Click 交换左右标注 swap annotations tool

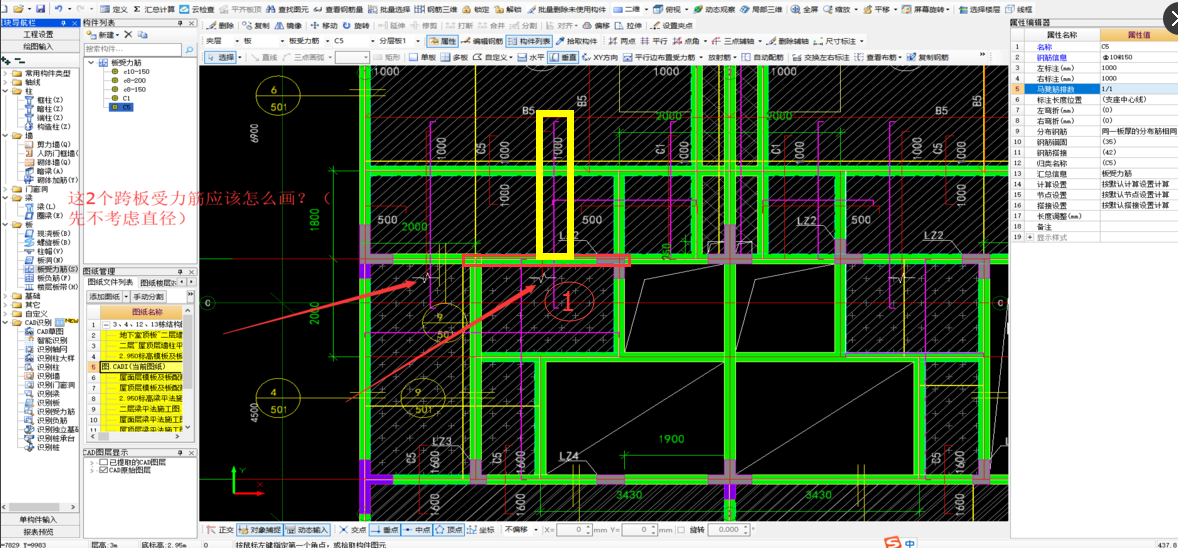[821, 56]
